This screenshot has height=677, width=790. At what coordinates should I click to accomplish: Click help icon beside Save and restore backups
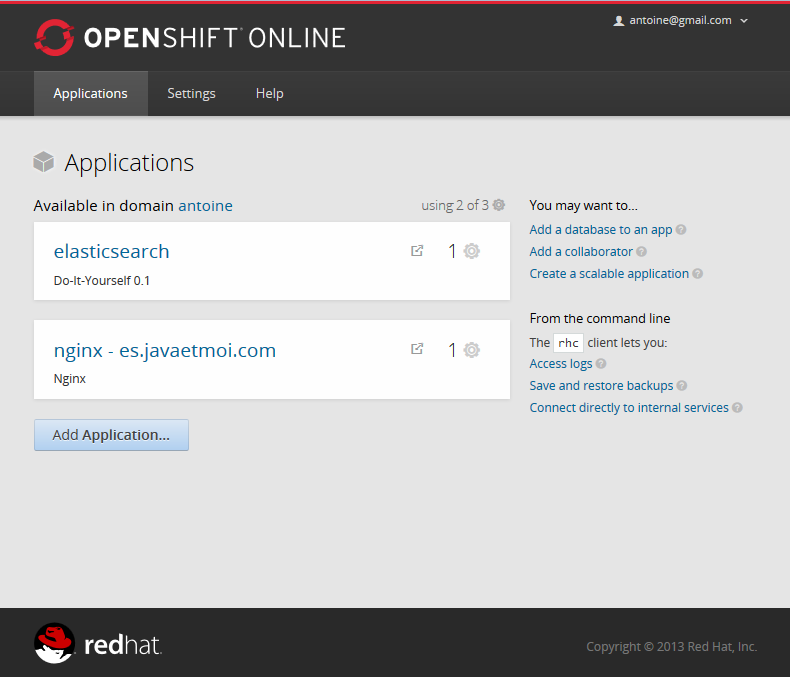pos(682,386)
